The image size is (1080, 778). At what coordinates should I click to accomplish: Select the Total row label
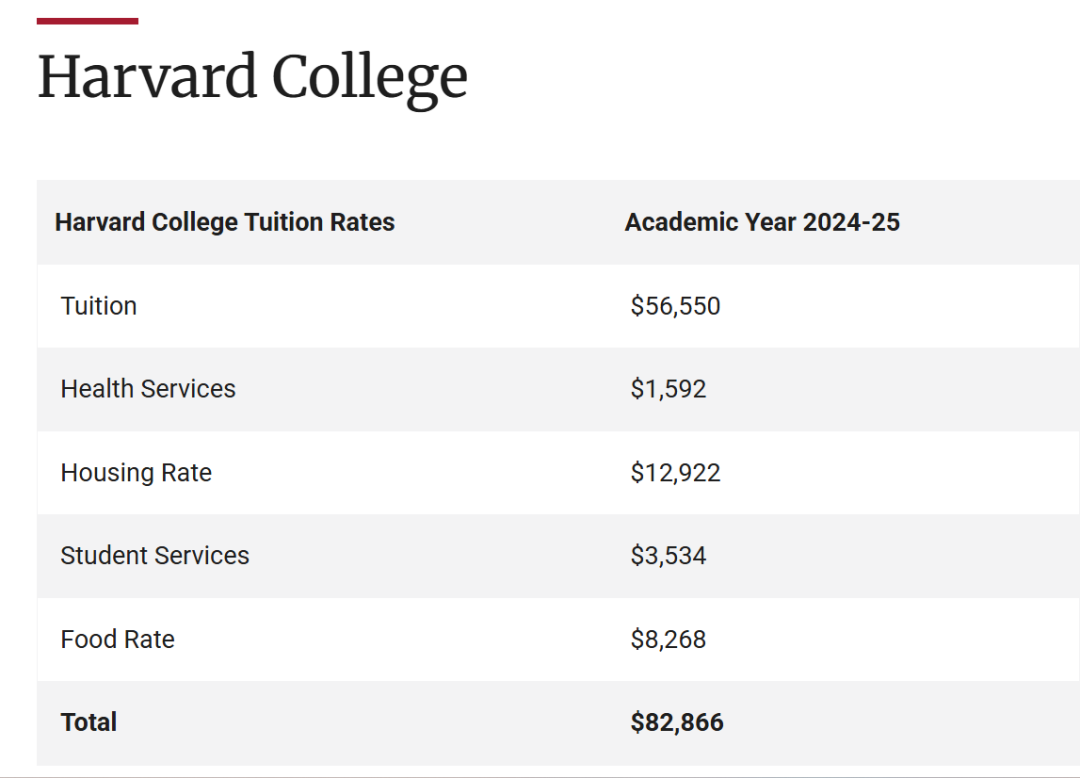coord(89,722)
